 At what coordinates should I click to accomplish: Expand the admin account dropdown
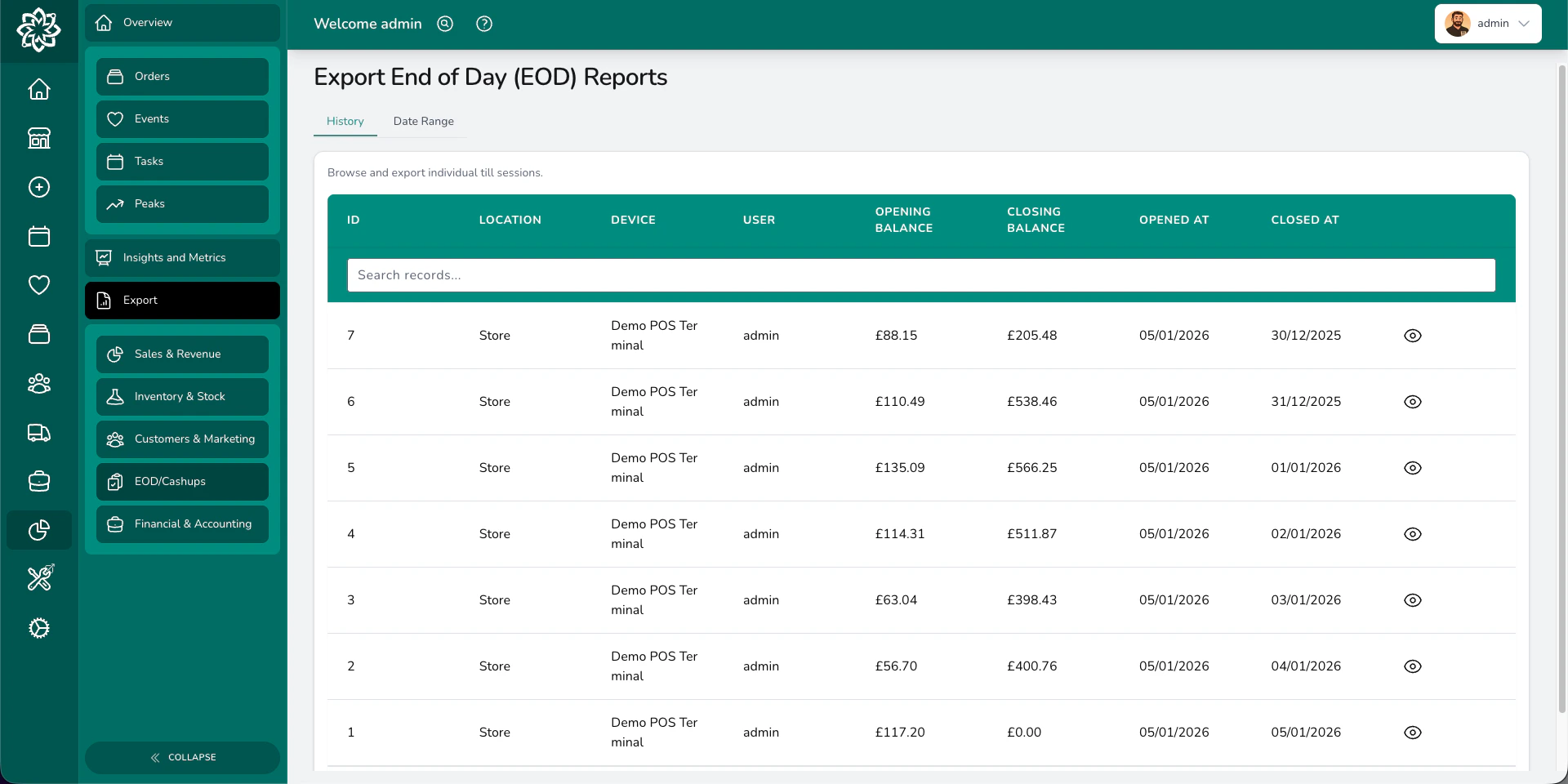1488,24
